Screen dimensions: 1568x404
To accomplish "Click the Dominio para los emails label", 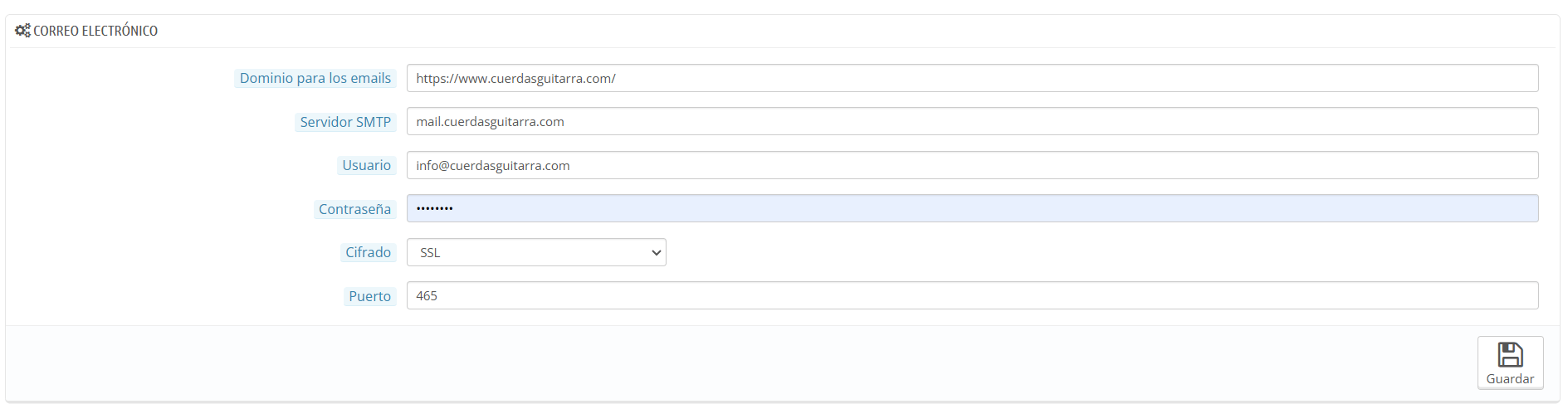I will (x=315, y=78).
